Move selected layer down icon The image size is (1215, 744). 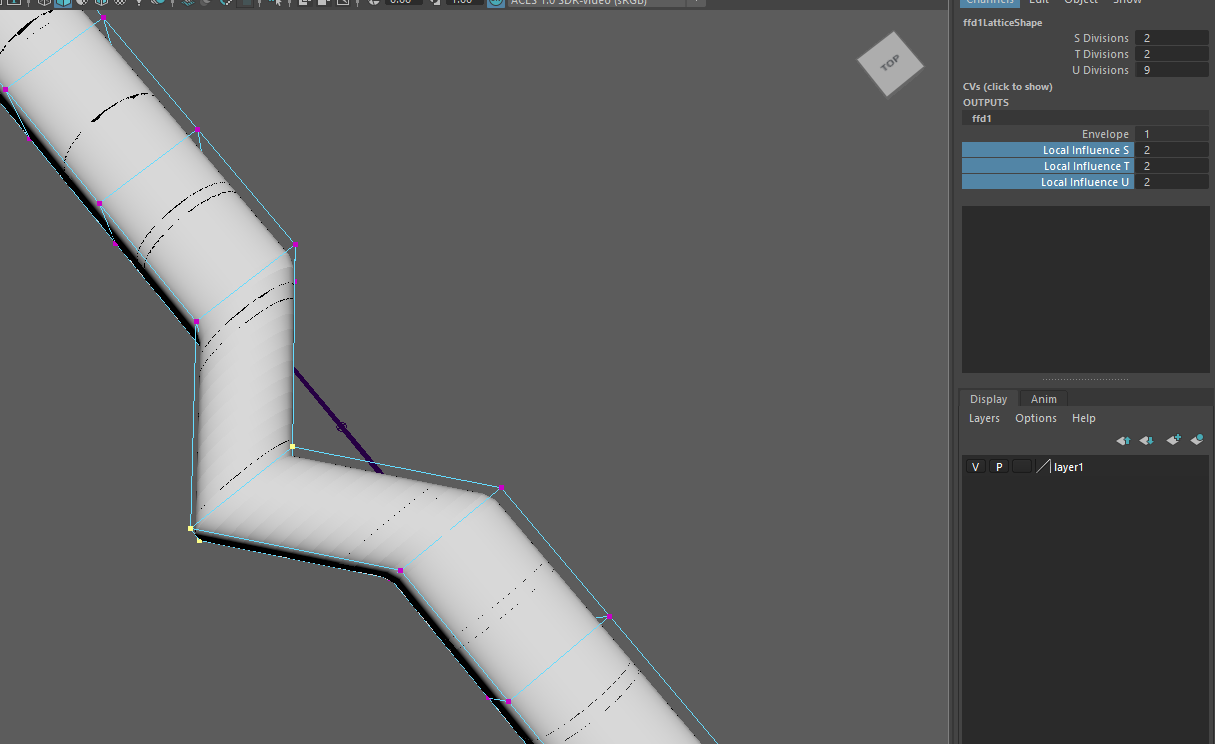[x=1147, y=440]
